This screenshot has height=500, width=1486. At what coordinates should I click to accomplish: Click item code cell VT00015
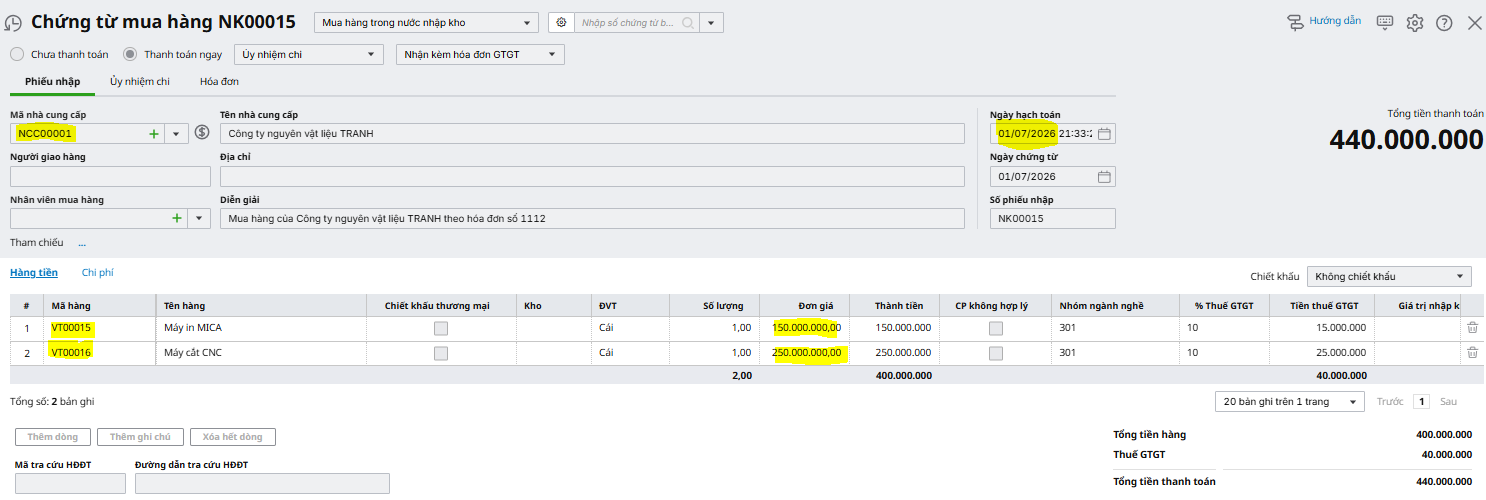pos(99,328)
